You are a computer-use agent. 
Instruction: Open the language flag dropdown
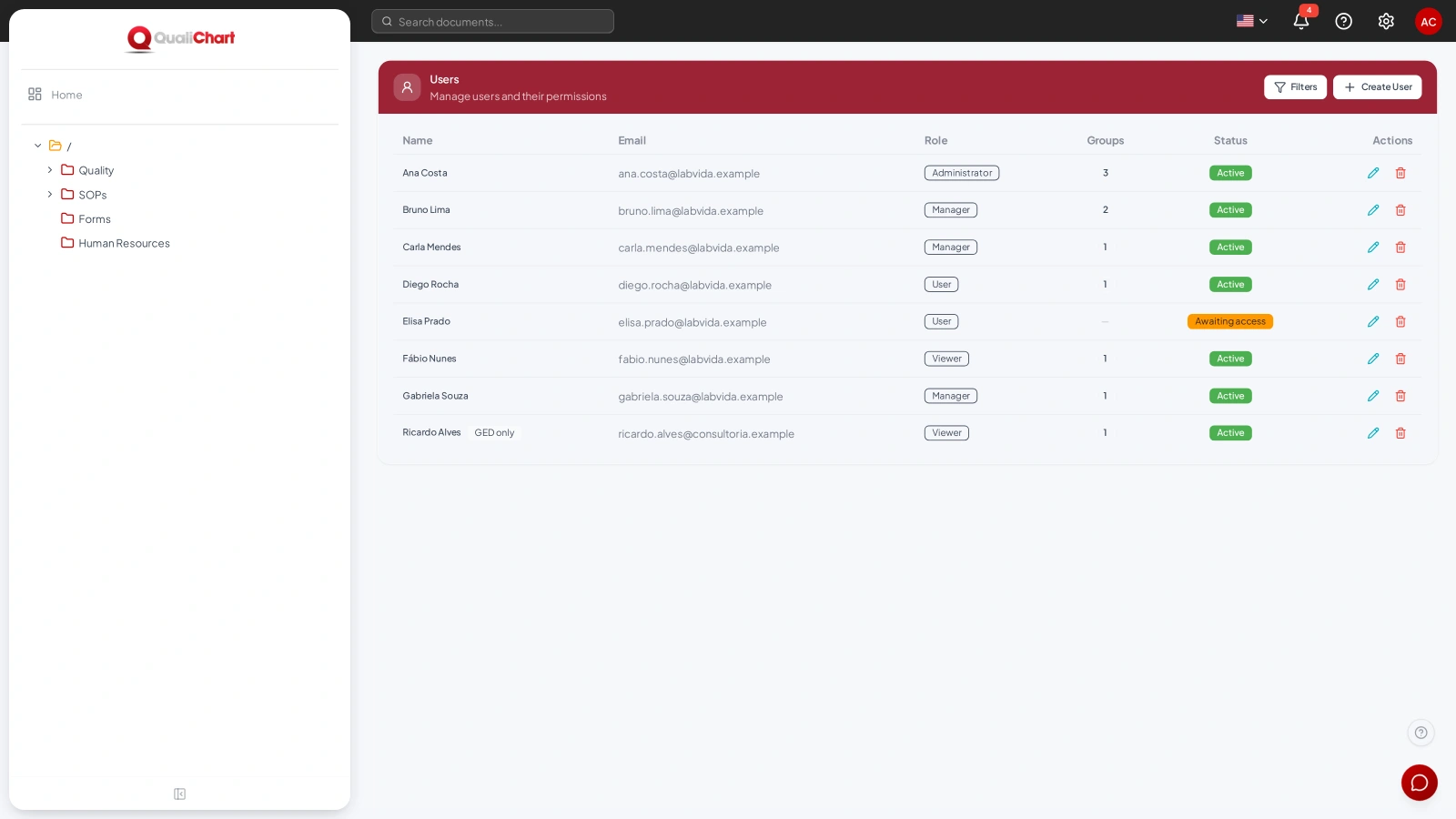pos(1252,21)
